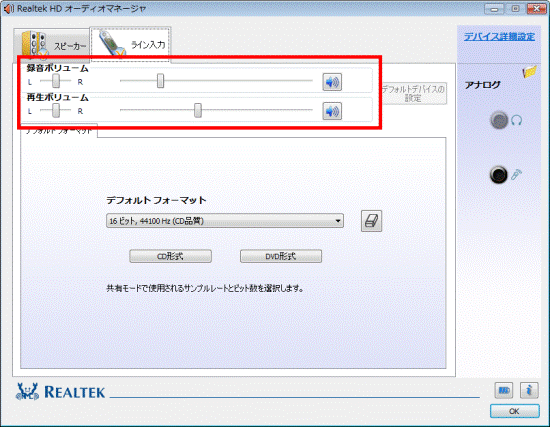The image size is (550, 427).
Task: Click the speaker icon in the title bar
Action: (8, 8)
